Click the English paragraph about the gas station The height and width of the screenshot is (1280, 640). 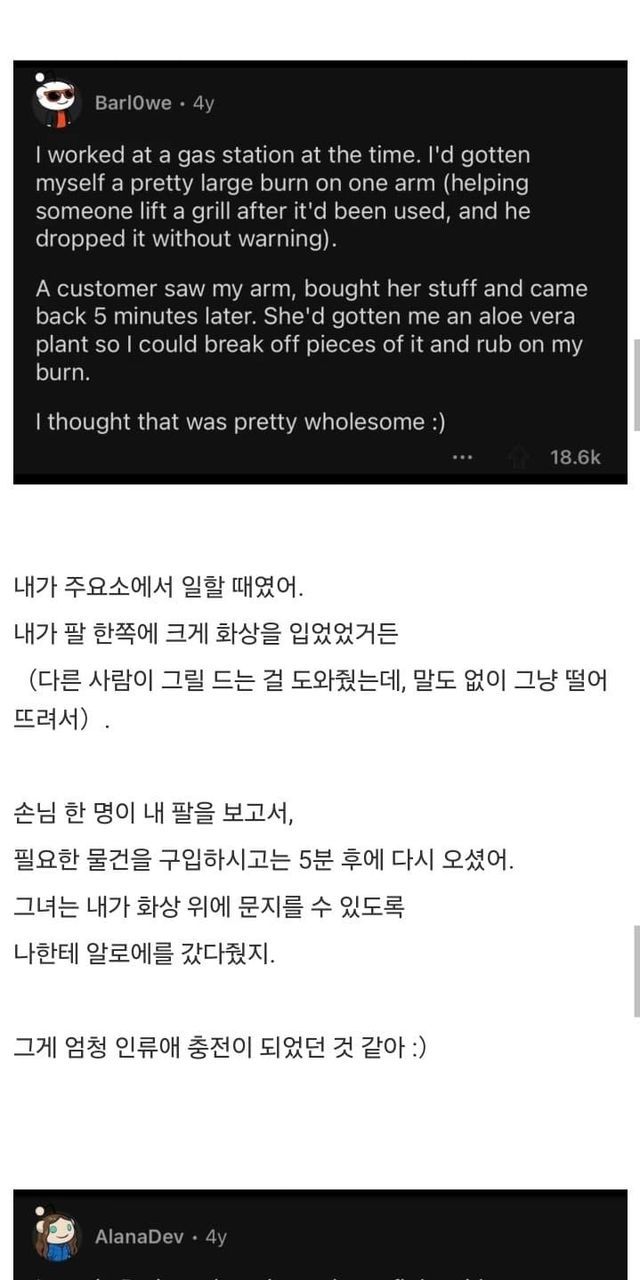283,198
